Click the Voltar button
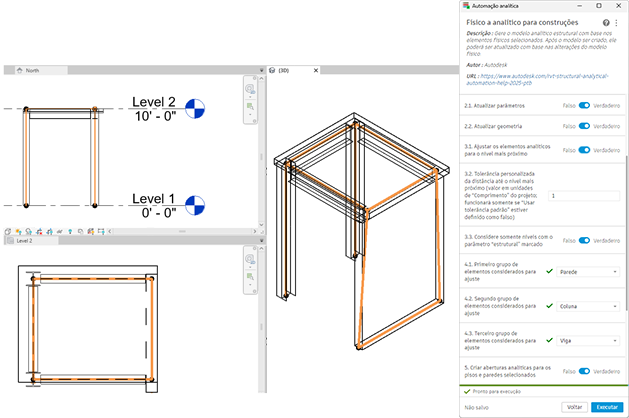Image resolution: width=629 pixels, height=418 pixels. [x=574, y=407]
